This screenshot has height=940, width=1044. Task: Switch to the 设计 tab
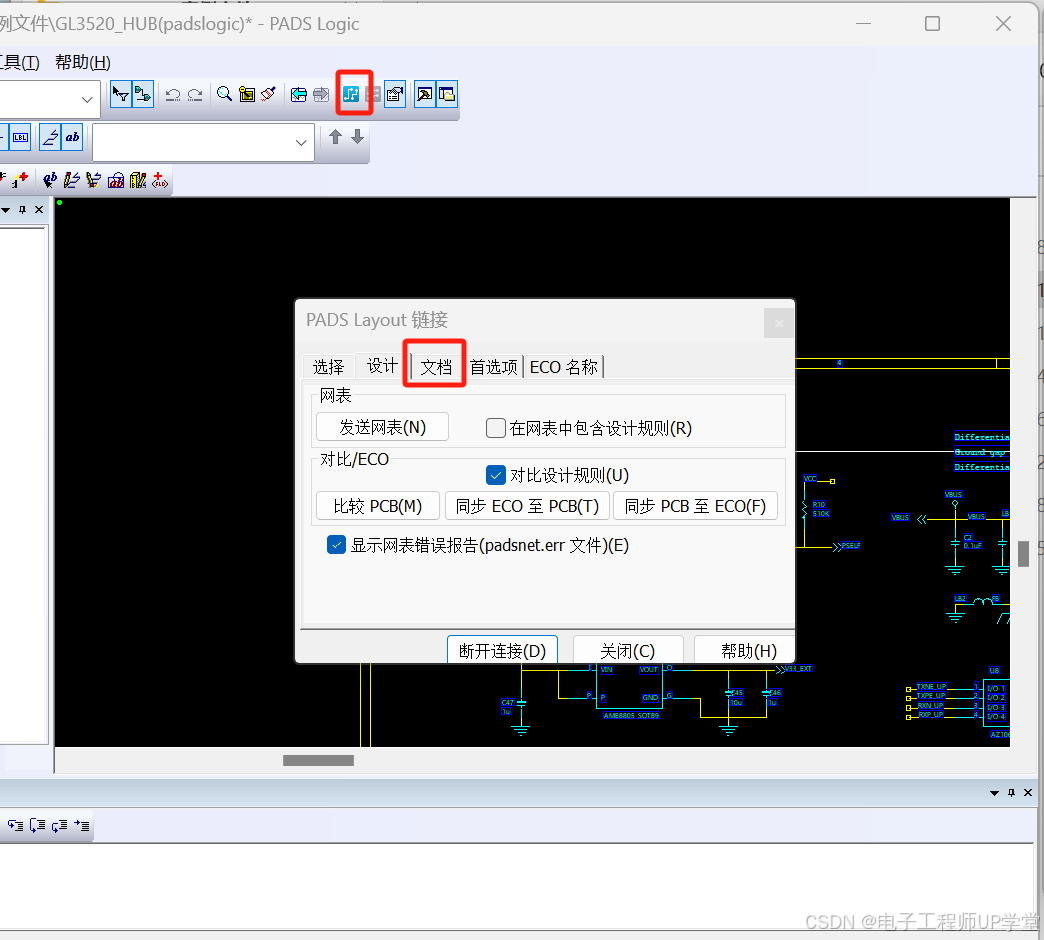[x=382, y=365]
